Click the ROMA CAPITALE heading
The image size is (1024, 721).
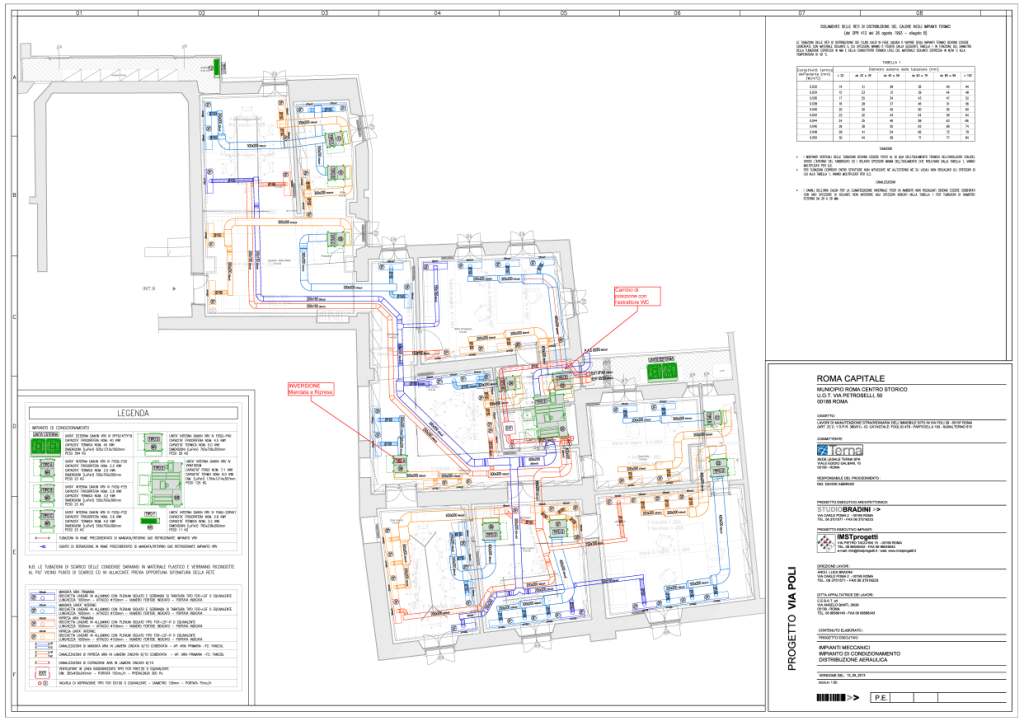[851, 379]
